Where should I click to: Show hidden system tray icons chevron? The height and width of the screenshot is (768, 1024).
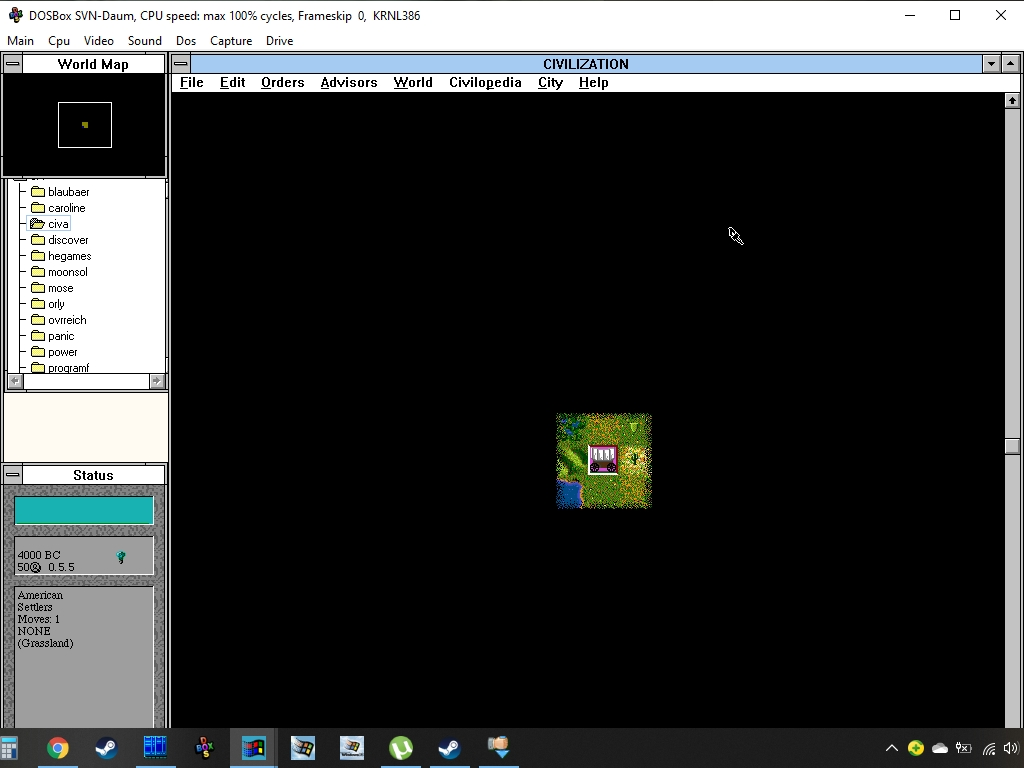[x=891, y=748]
